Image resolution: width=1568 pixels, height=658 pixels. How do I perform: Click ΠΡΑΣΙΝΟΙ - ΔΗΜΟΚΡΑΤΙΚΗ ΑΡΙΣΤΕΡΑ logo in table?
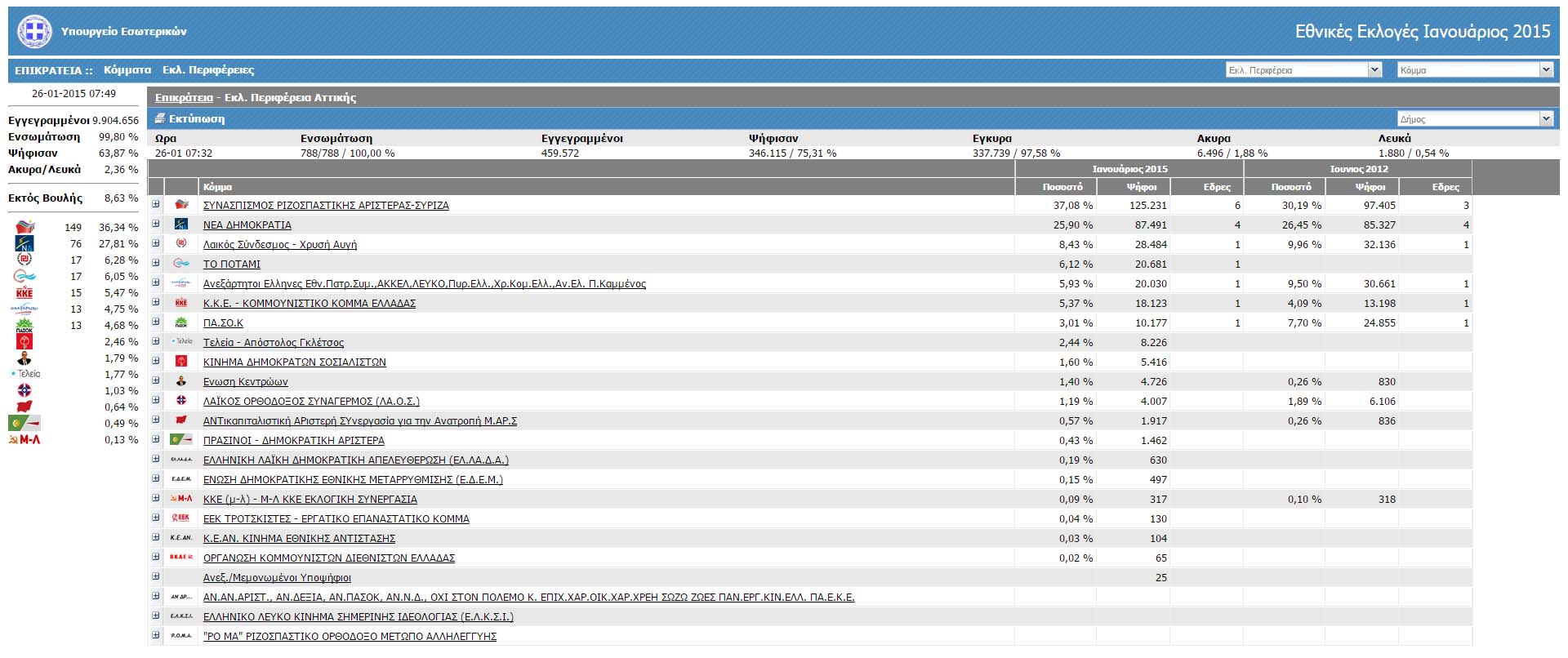(181, 440)
